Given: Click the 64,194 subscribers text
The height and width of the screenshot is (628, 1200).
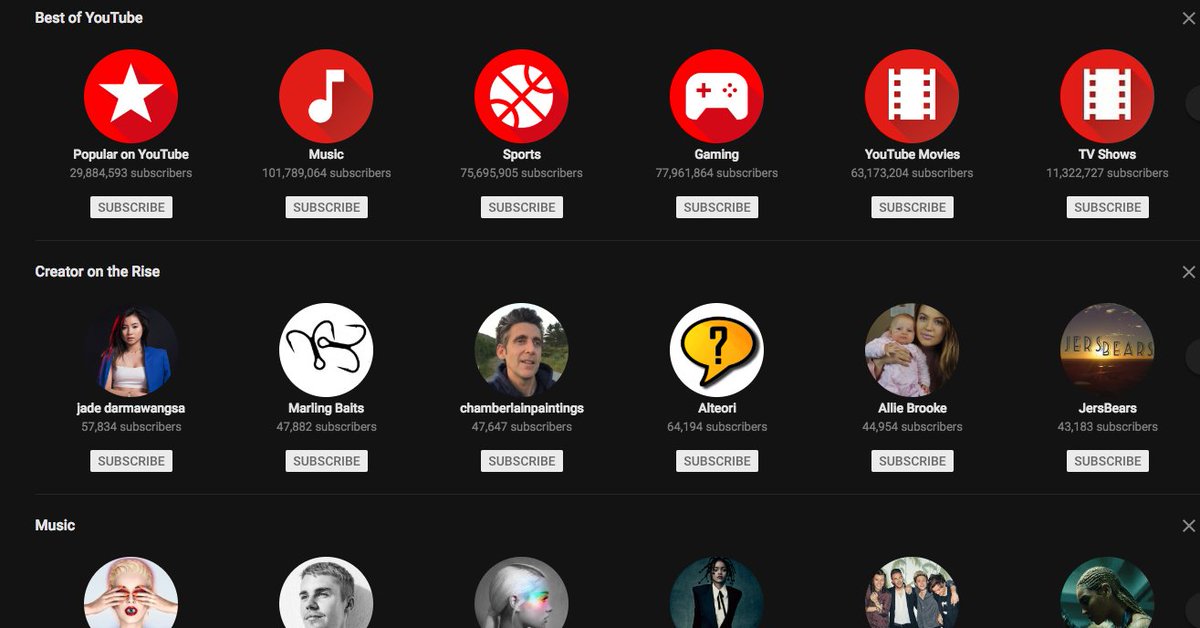Looking at the screenshot, I should pos(716,427).
